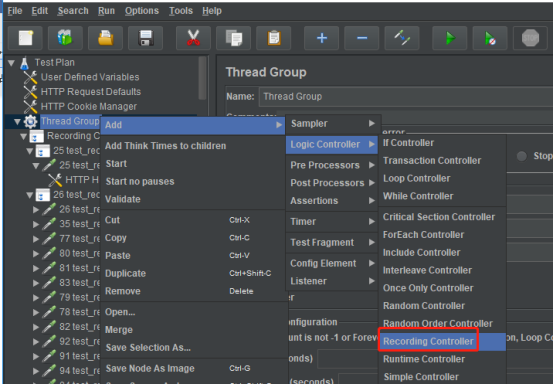Screen dimensions: 554x385
Task: Expand the 94 test_re sampler node
Action: [36, 371]
